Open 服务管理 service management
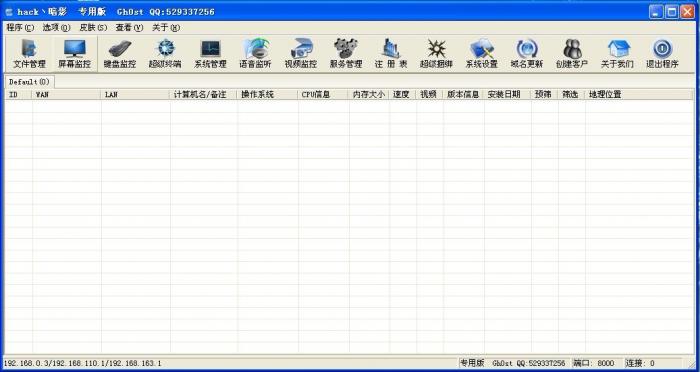Image resolution: width=700 pixels, height=372 pixels. coord(346,54)
